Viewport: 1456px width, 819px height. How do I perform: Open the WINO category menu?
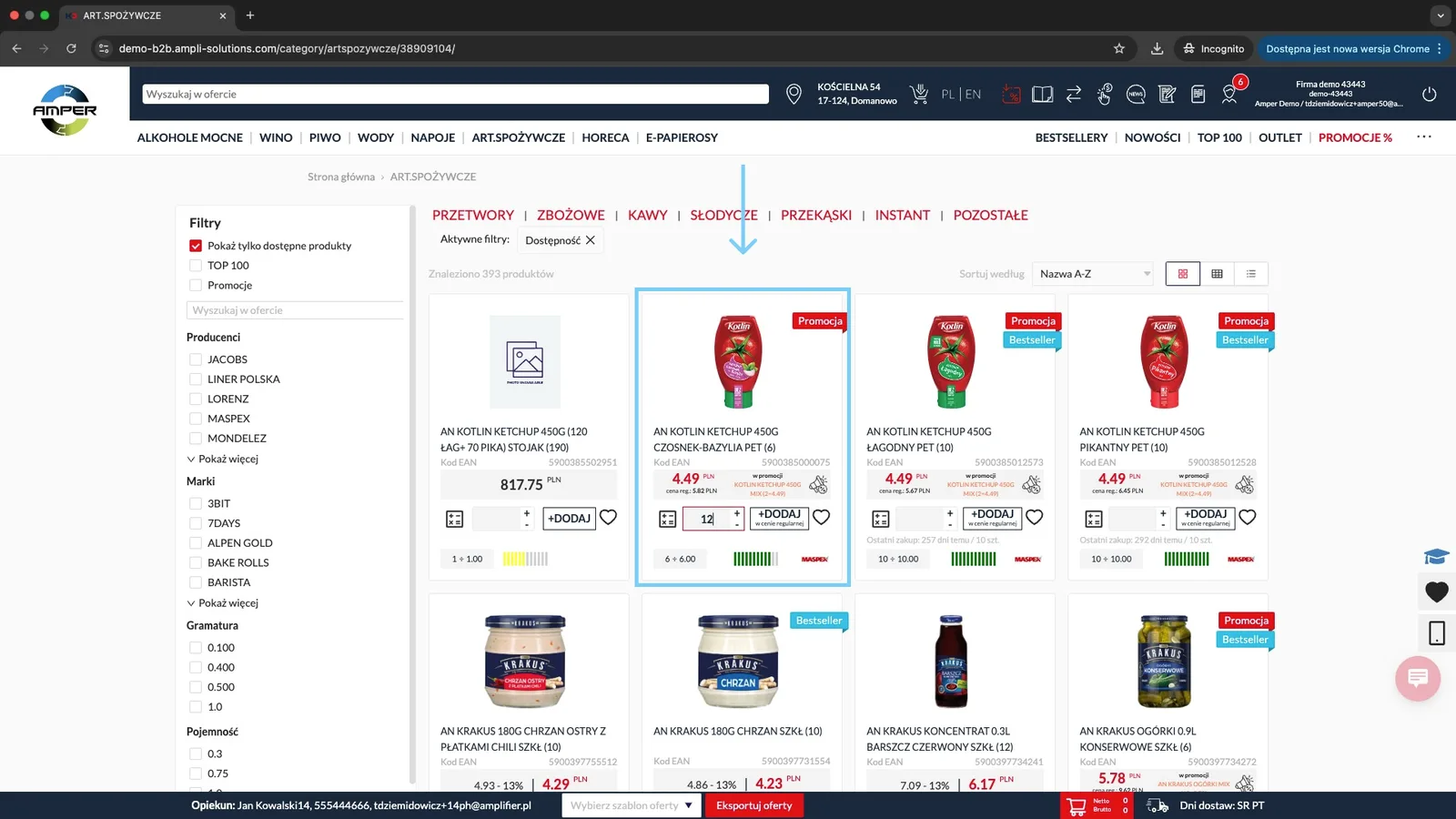pyautogui.click(x=276, y=137)
